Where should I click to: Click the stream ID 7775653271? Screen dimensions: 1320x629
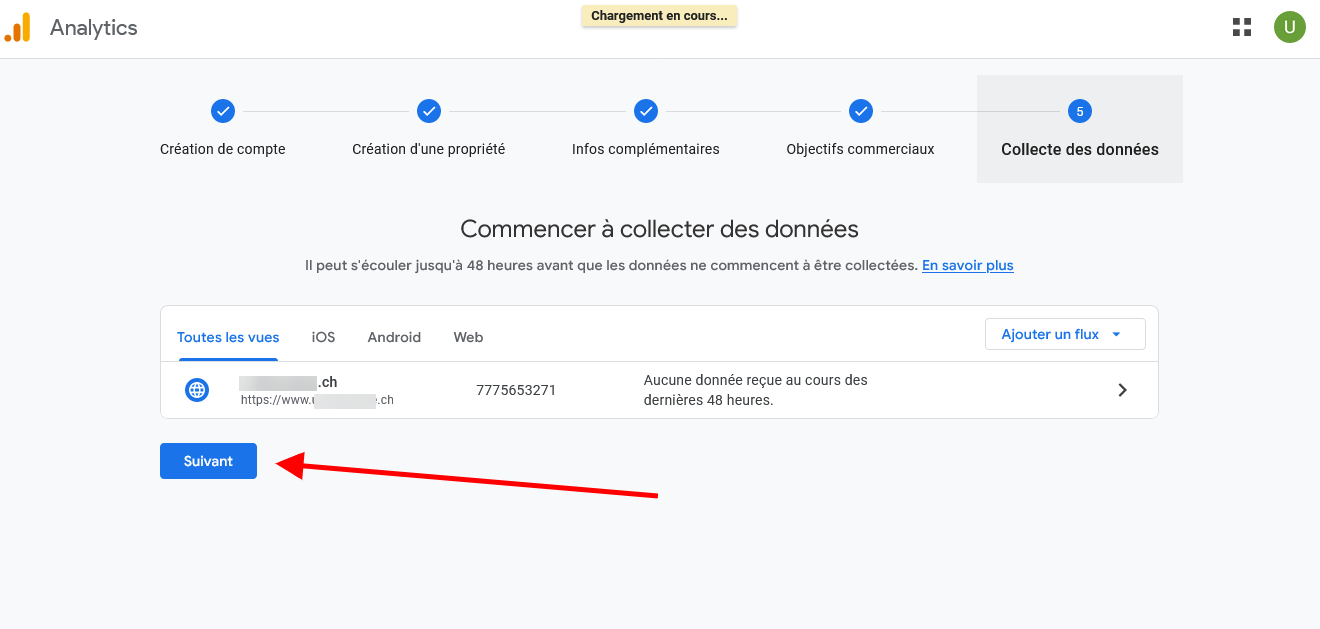[516, 390]
